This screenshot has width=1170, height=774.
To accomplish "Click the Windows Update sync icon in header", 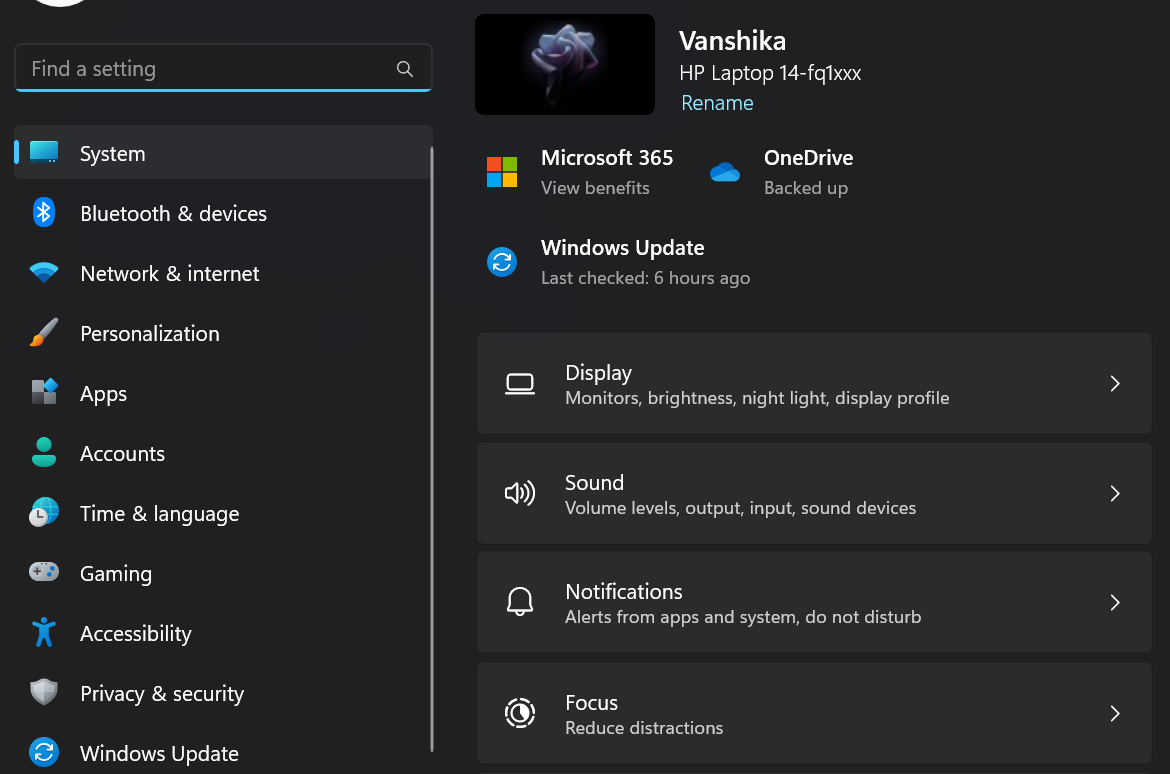I will point(502,262).
